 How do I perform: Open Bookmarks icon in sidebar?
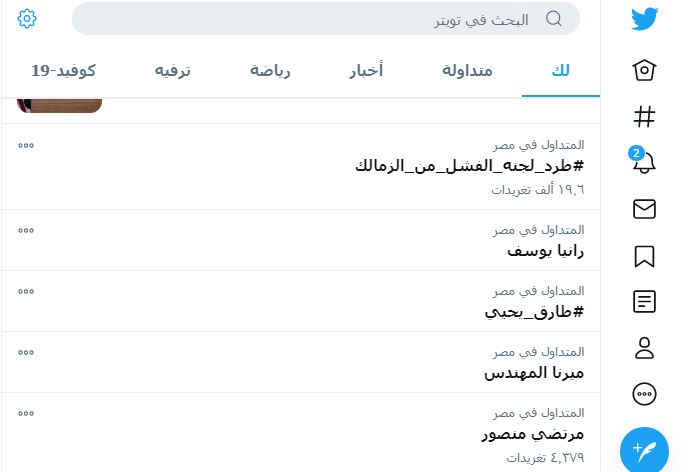point(645,255)
